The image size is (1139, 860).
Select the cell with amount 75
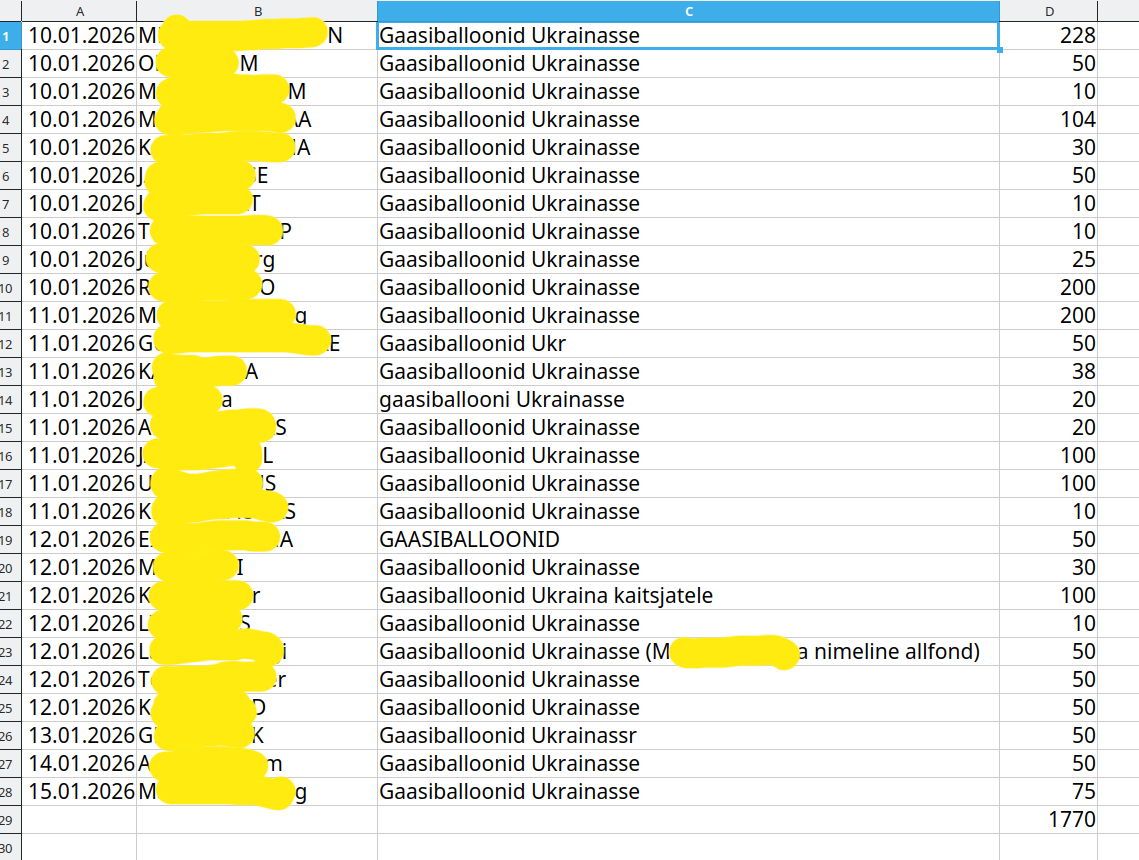click(x=1048, y=792)
